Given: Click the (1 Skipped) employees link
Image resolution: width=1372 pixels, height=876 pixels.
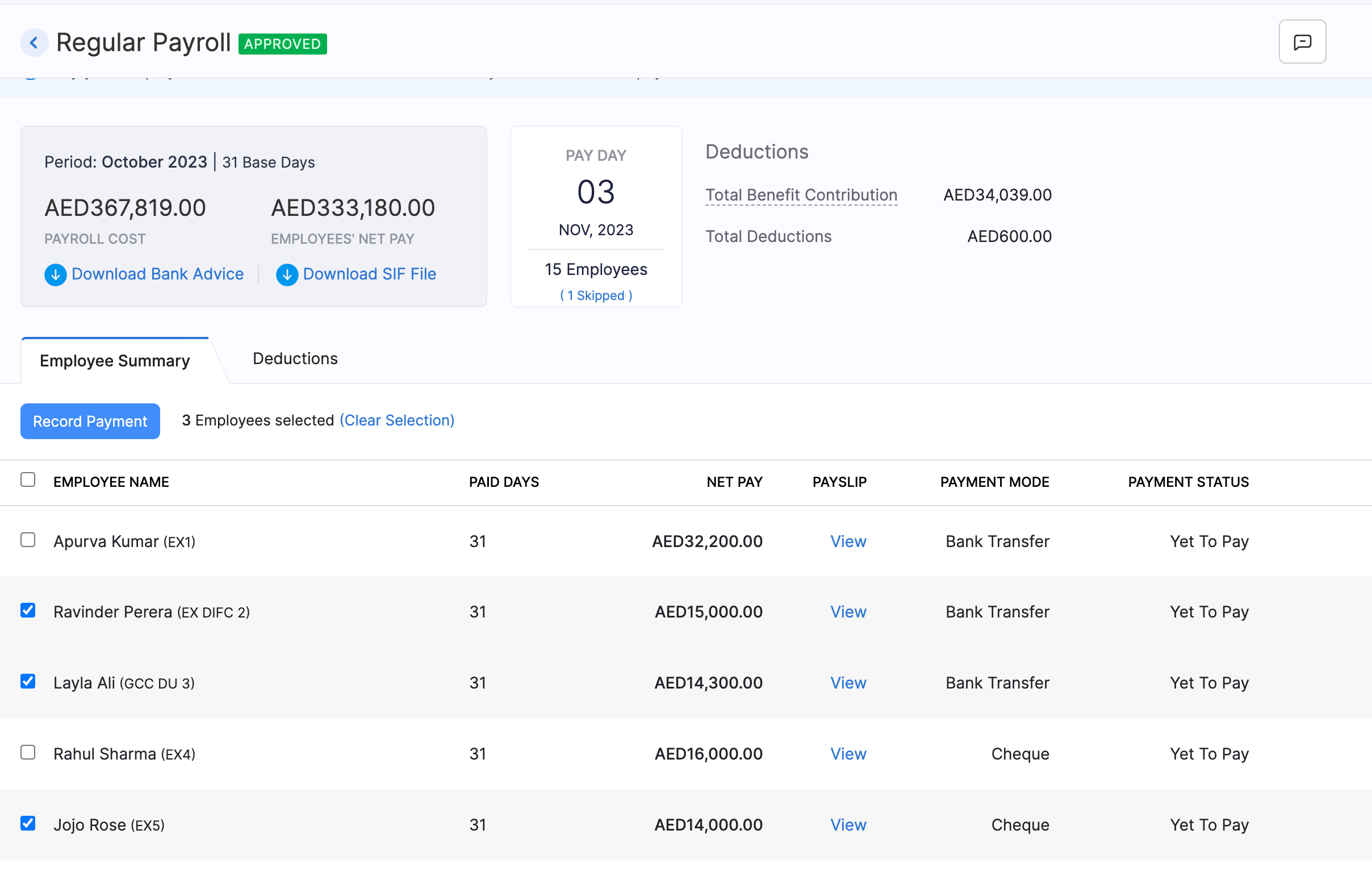Looking at the screenshot, I should [596, 295].
